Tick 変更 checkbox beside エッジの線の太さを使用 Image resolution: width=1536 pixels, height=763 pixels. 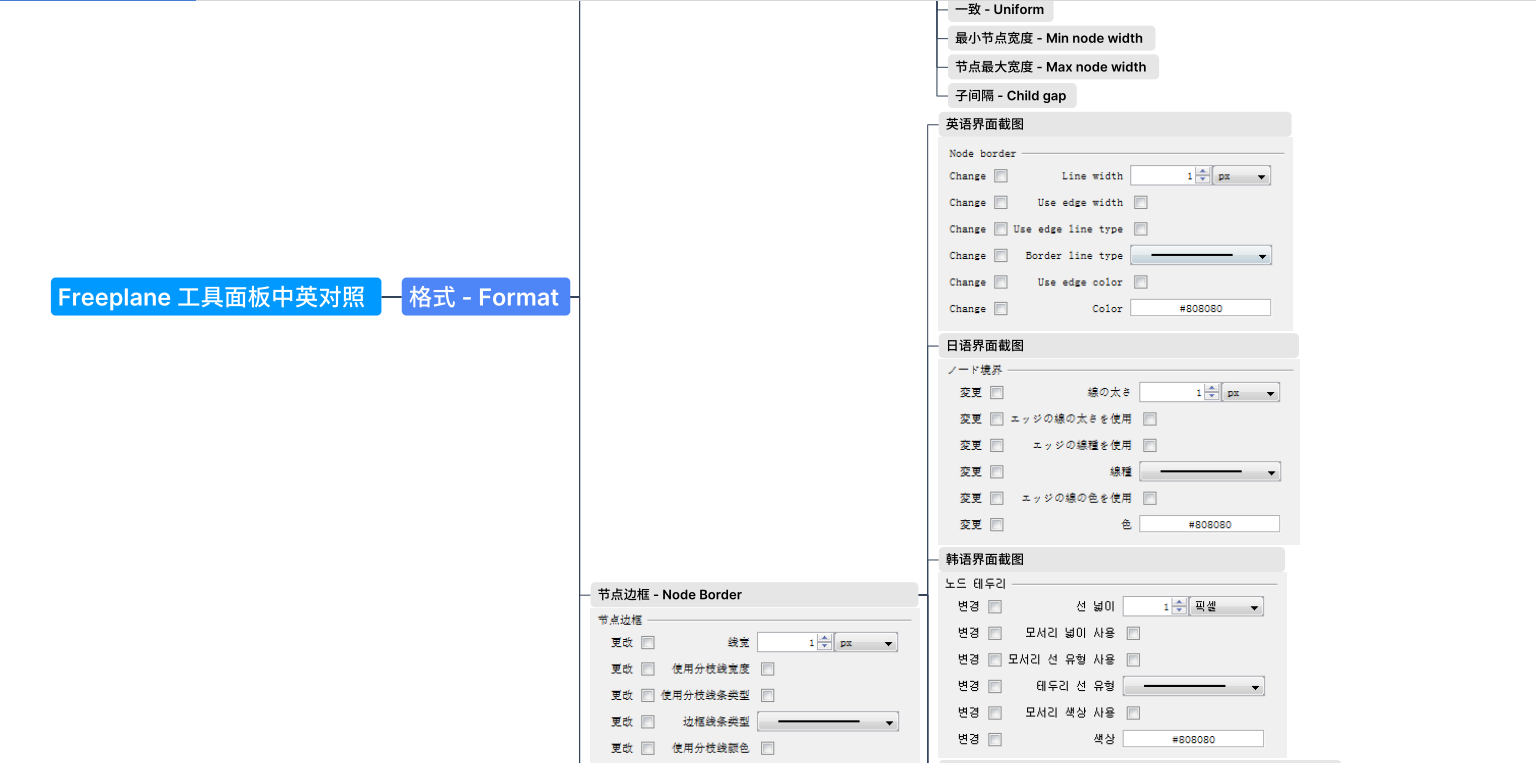997,419
